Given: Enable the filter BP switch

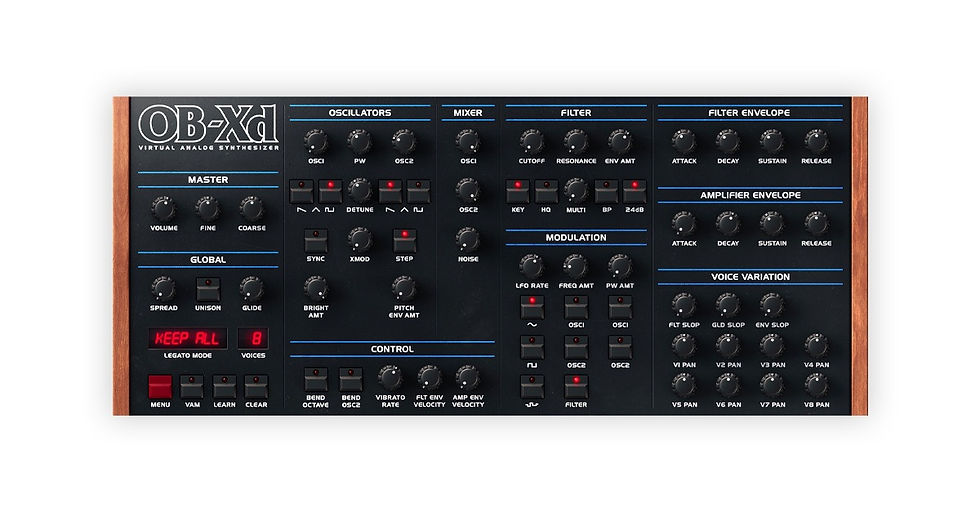Looking at the screenshot, I should click(x=606, y=191).
